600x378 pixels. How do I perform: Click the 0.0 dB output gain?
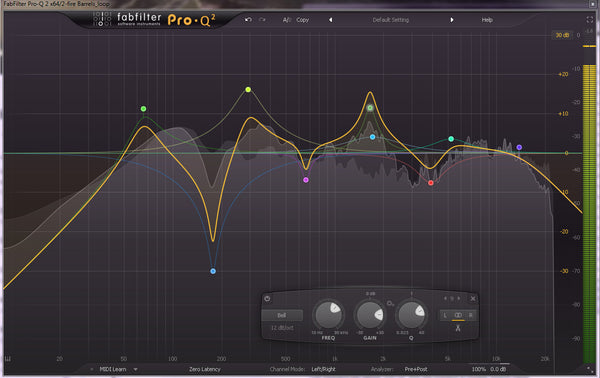[x=498, y=369]
